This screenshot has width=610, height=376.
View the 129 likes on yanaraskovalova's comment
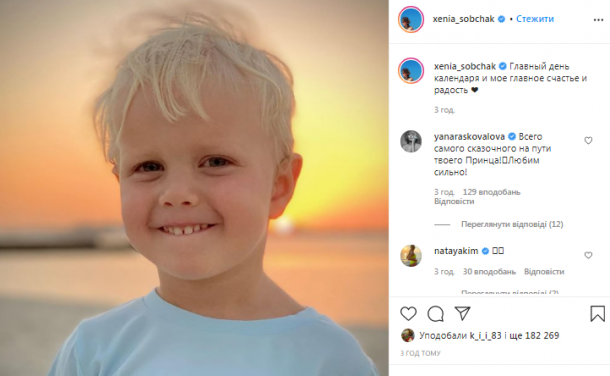[x=491, y=192]
